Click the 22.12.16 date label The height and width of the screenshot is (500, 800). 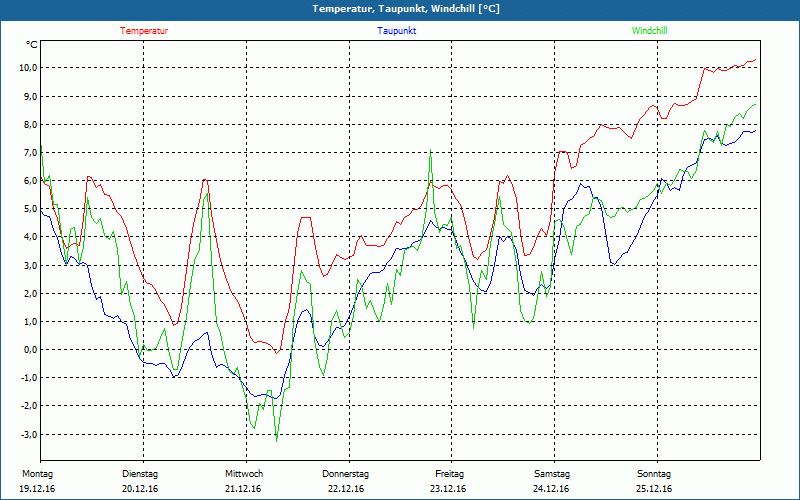coord(346,489)
